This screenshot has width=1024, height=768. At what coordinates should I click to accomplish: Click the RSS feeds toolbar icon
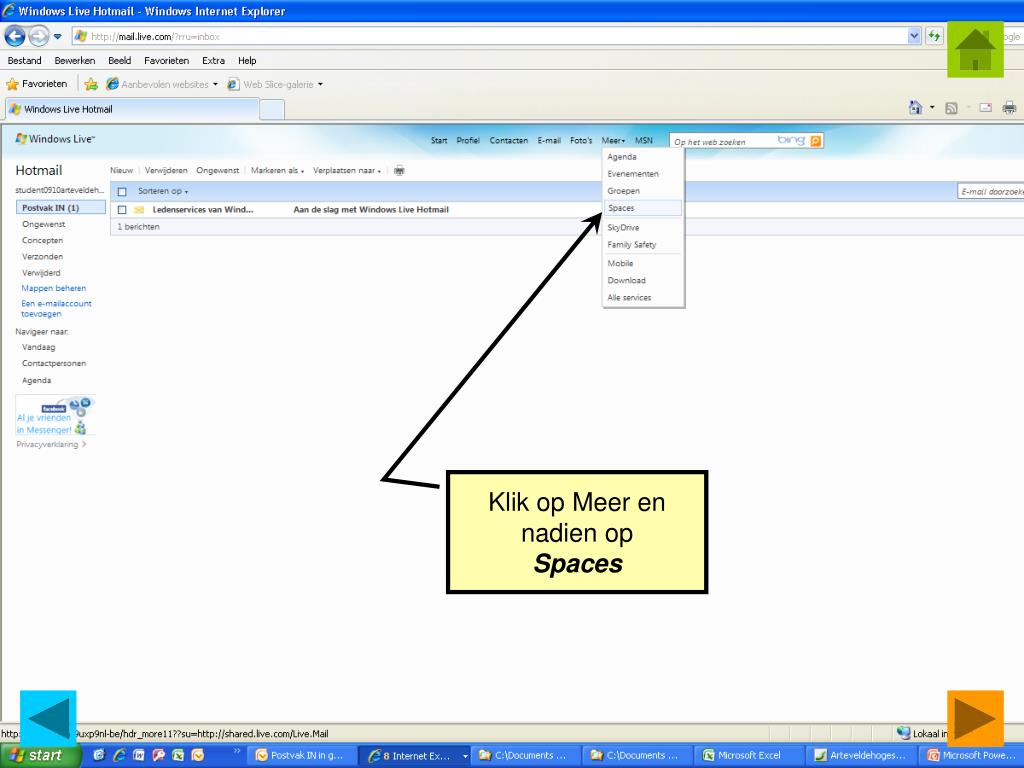(x=952, y=108)
